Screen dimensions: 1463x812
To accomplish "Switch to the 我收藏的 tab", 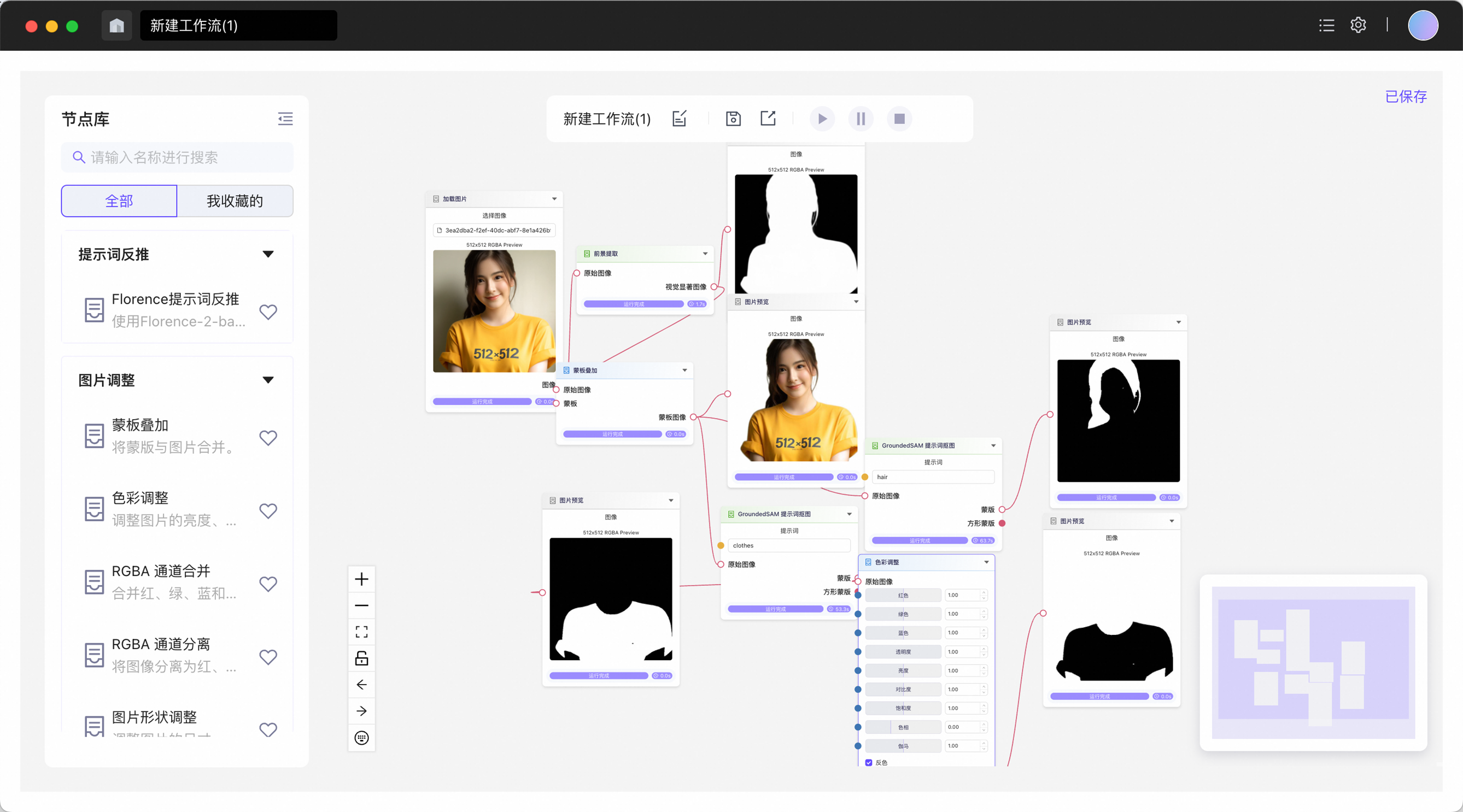I will click(x=235, y=201).
